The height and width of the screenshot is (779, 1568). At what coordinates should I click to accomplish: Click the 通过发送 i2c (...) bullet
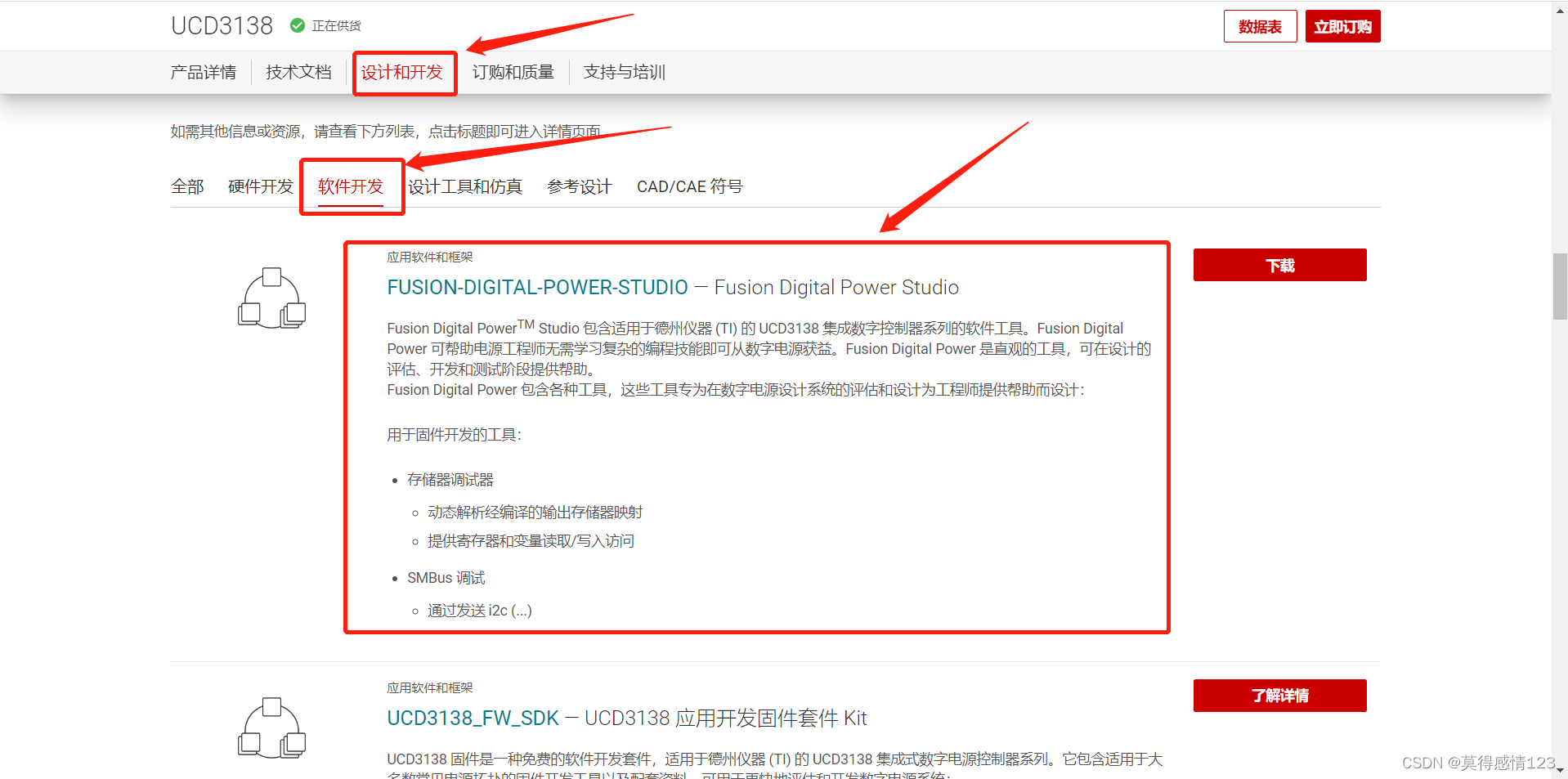click(x=480, y=611)
